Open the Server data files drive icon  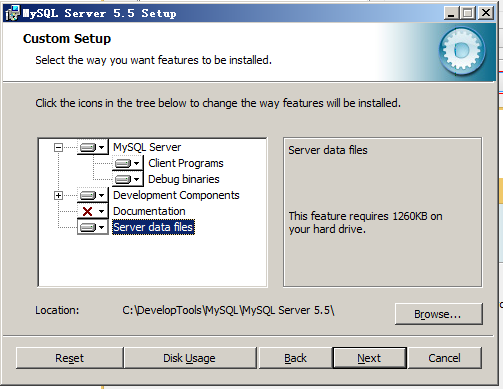(93, 227)
